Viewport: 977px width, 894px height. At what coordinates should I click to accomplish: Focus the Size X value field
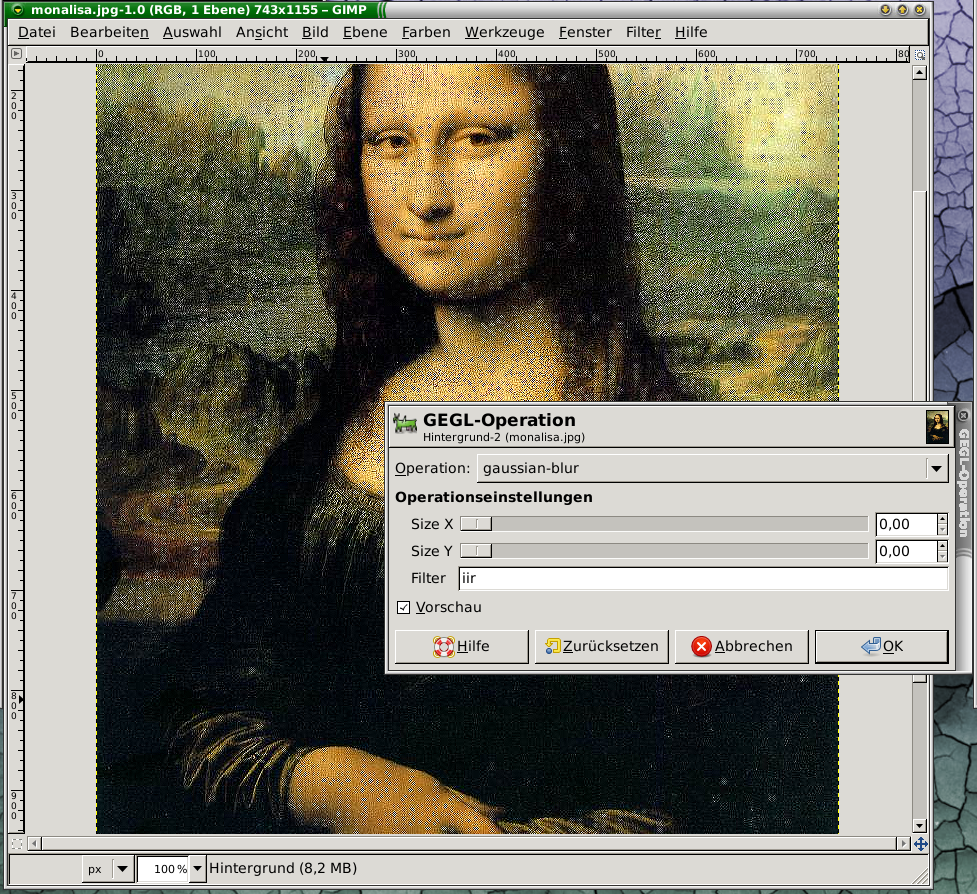pos(906,524)
